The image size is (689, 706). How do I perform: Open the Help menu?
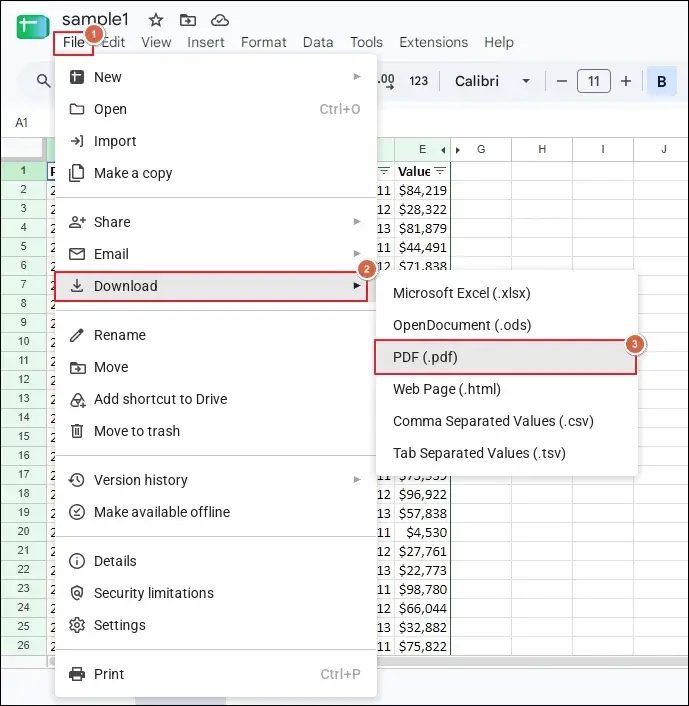[x=499, y=42]
